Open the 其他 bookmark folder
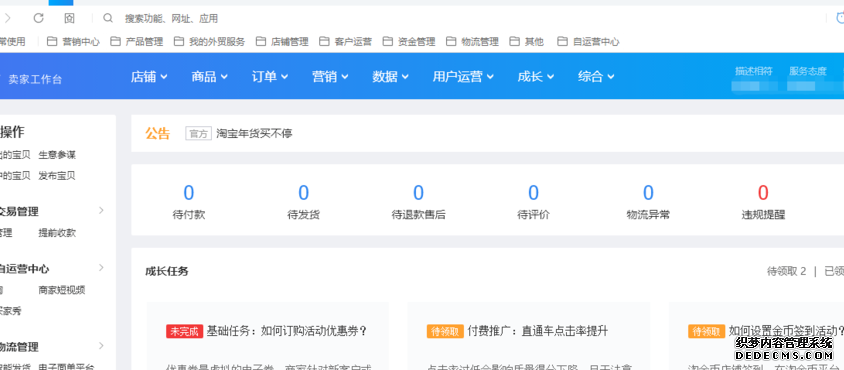844x370 pixels. point(526,41)
